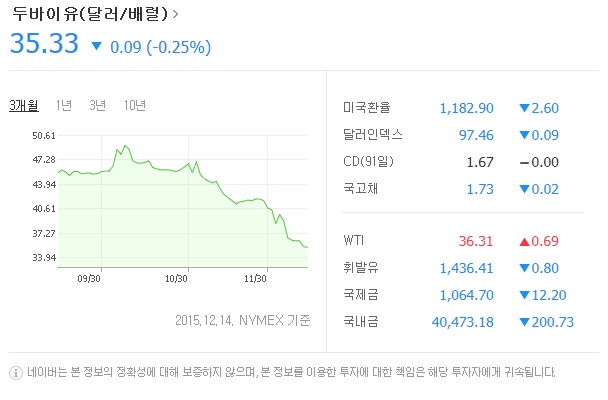This screenshot has width=608, height=400.
Task: Switch chart to 3년 period
Action: (x=97, y=106)
